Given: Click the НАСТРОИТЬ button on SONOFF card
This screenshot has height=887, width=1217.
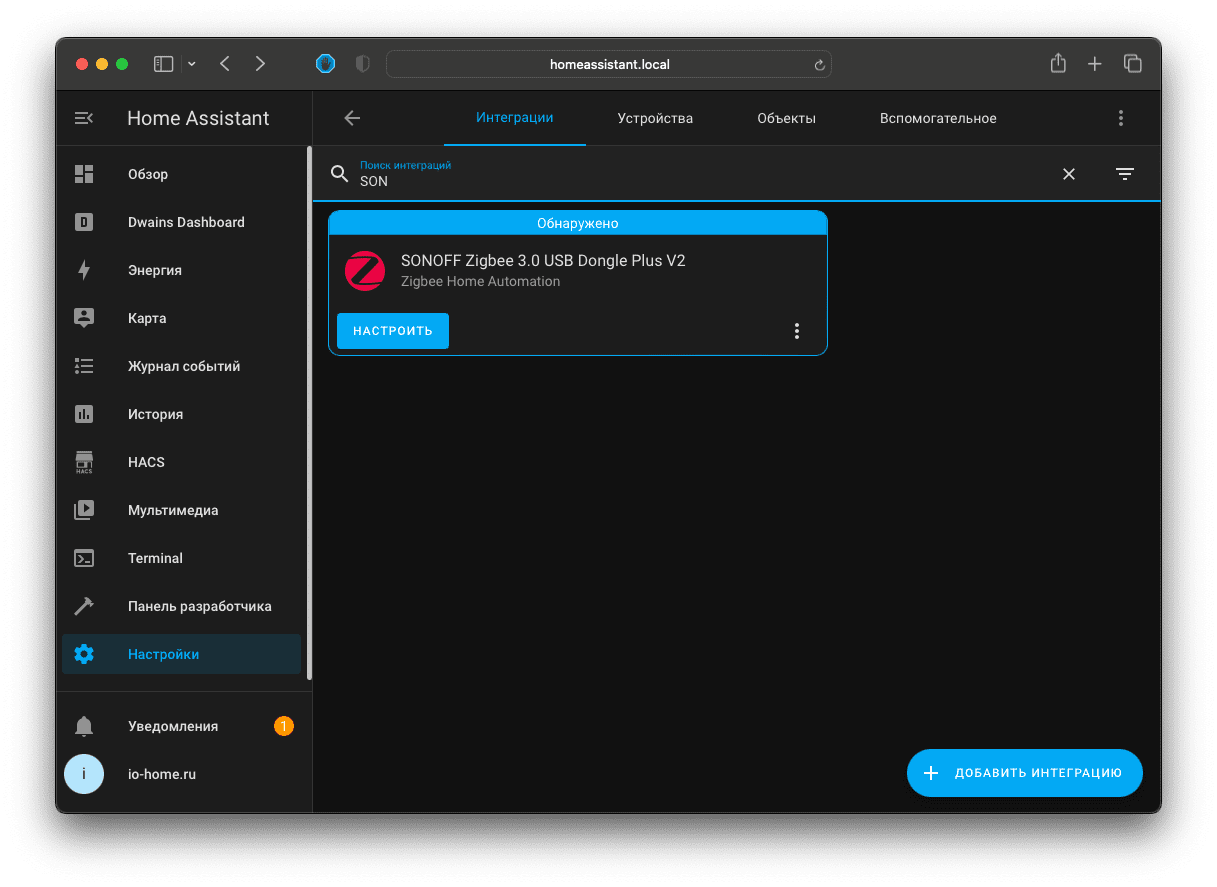Looking at the screenshot, I should pos(393,331).
